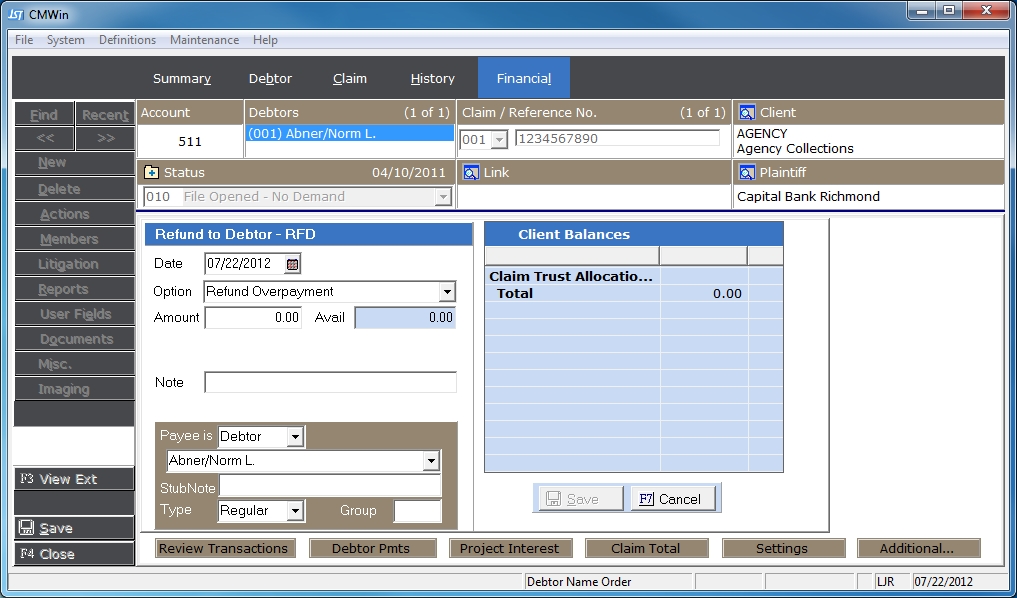Expand the Refund Overpayment option dropdown
The width and height of the screenshot is (1017, 598).
(446, 292)
